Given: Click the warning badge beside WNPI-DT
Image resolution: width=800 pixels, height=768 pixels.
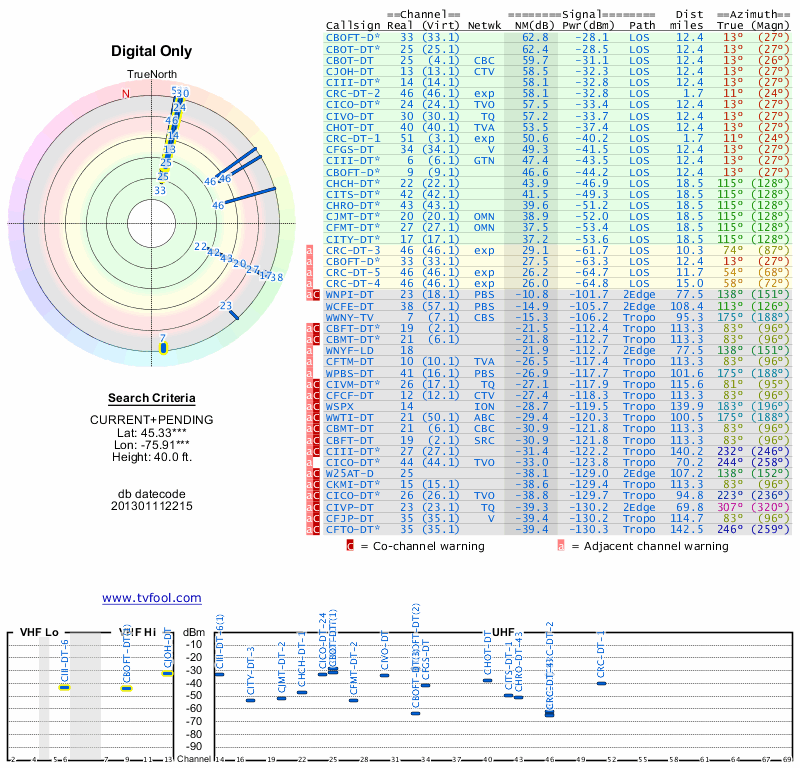Looking at the screenshot, I should pyautogui.click(x=313, y=294).
